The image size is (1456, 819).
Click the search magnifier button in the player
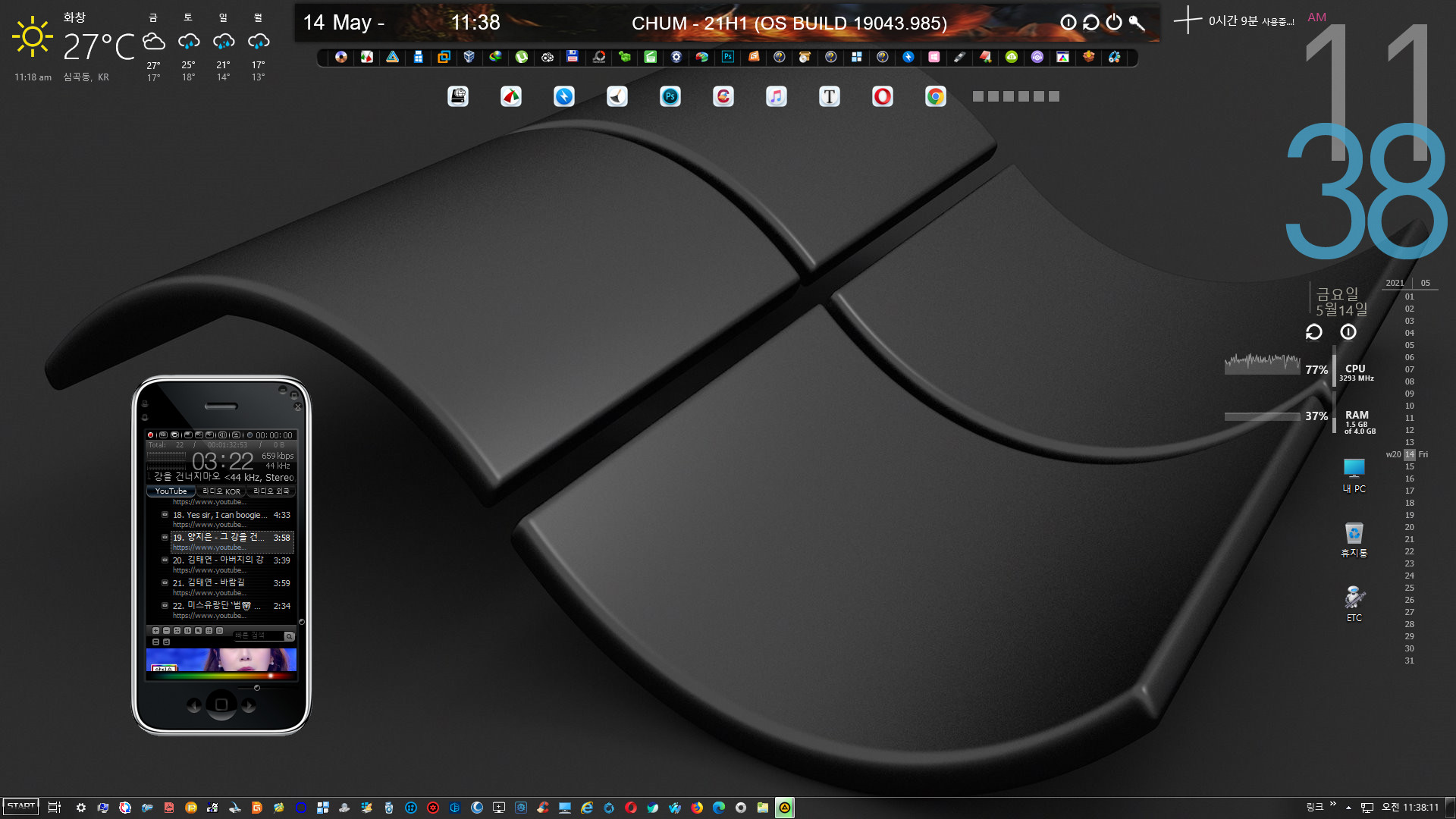[x=289, y=636]
